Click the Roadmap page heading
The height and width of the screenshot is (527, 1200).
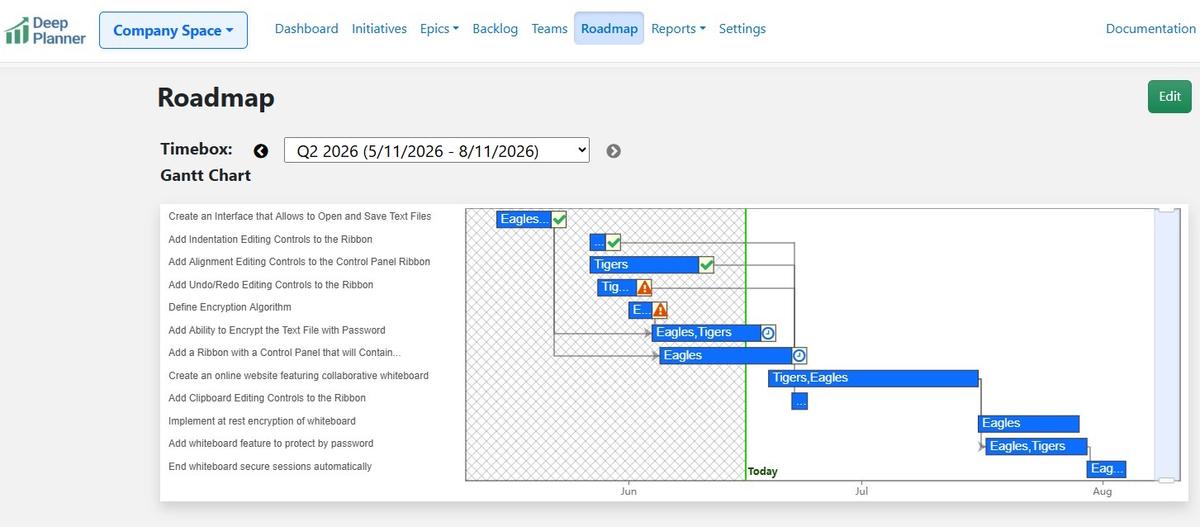[x=216, y=98]
